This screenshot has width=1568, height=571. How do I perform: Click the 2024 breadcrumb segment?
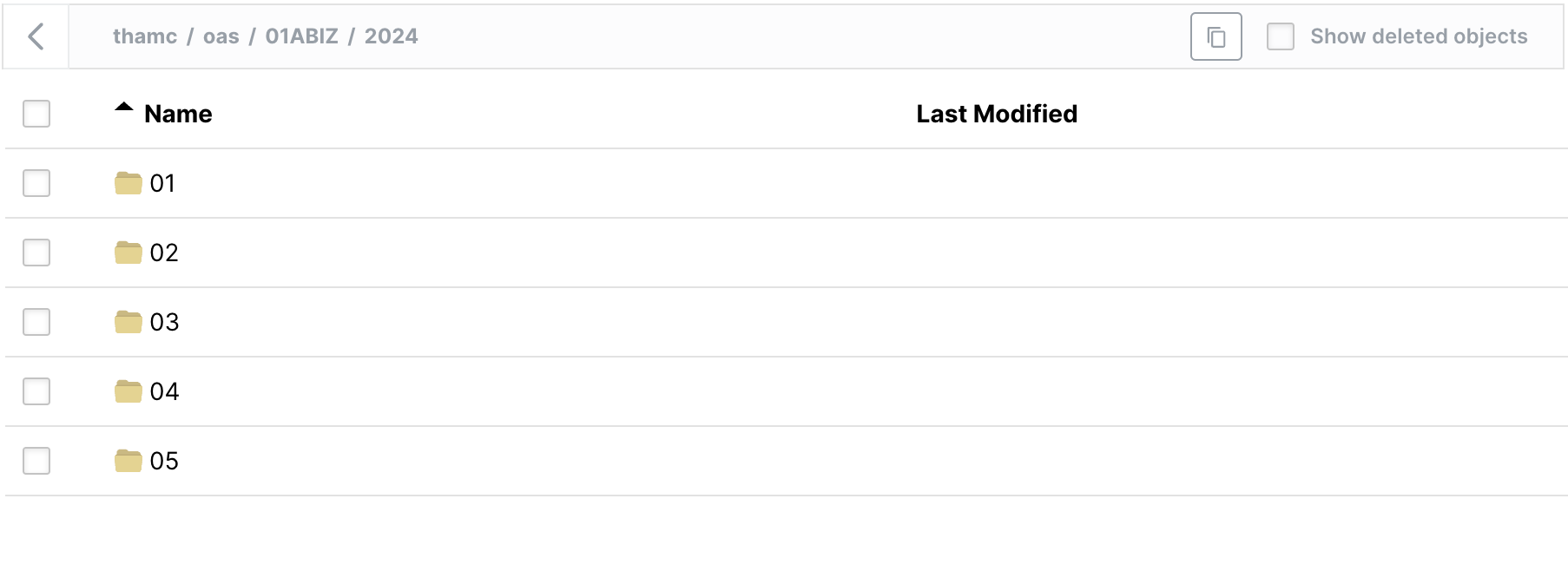tap(391, 36)
